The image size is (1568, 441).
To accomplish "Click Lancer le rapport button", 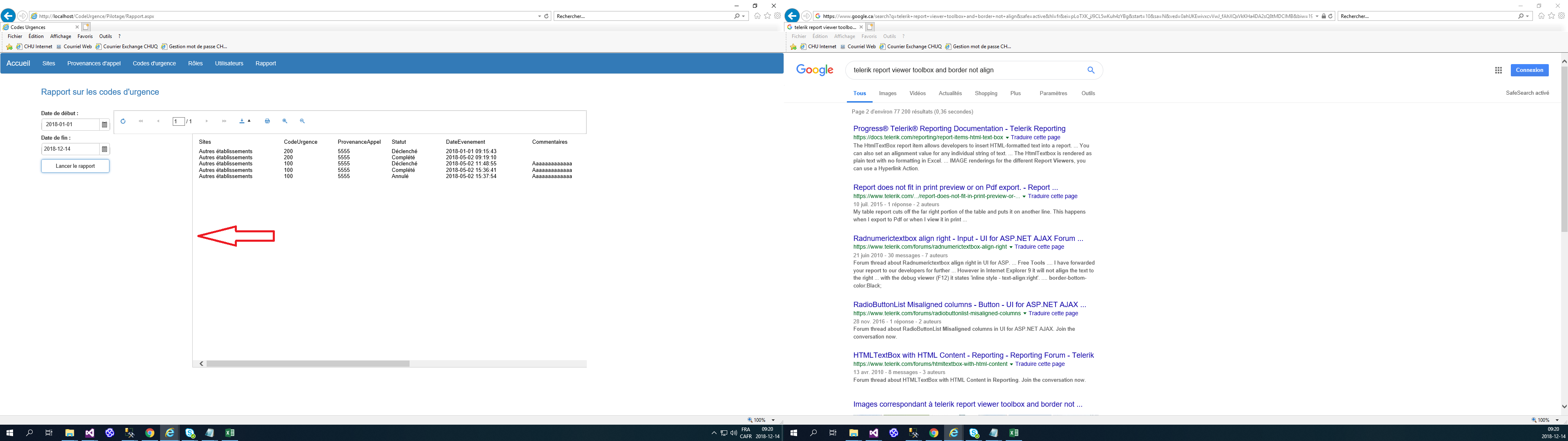I will coord(76,166).
